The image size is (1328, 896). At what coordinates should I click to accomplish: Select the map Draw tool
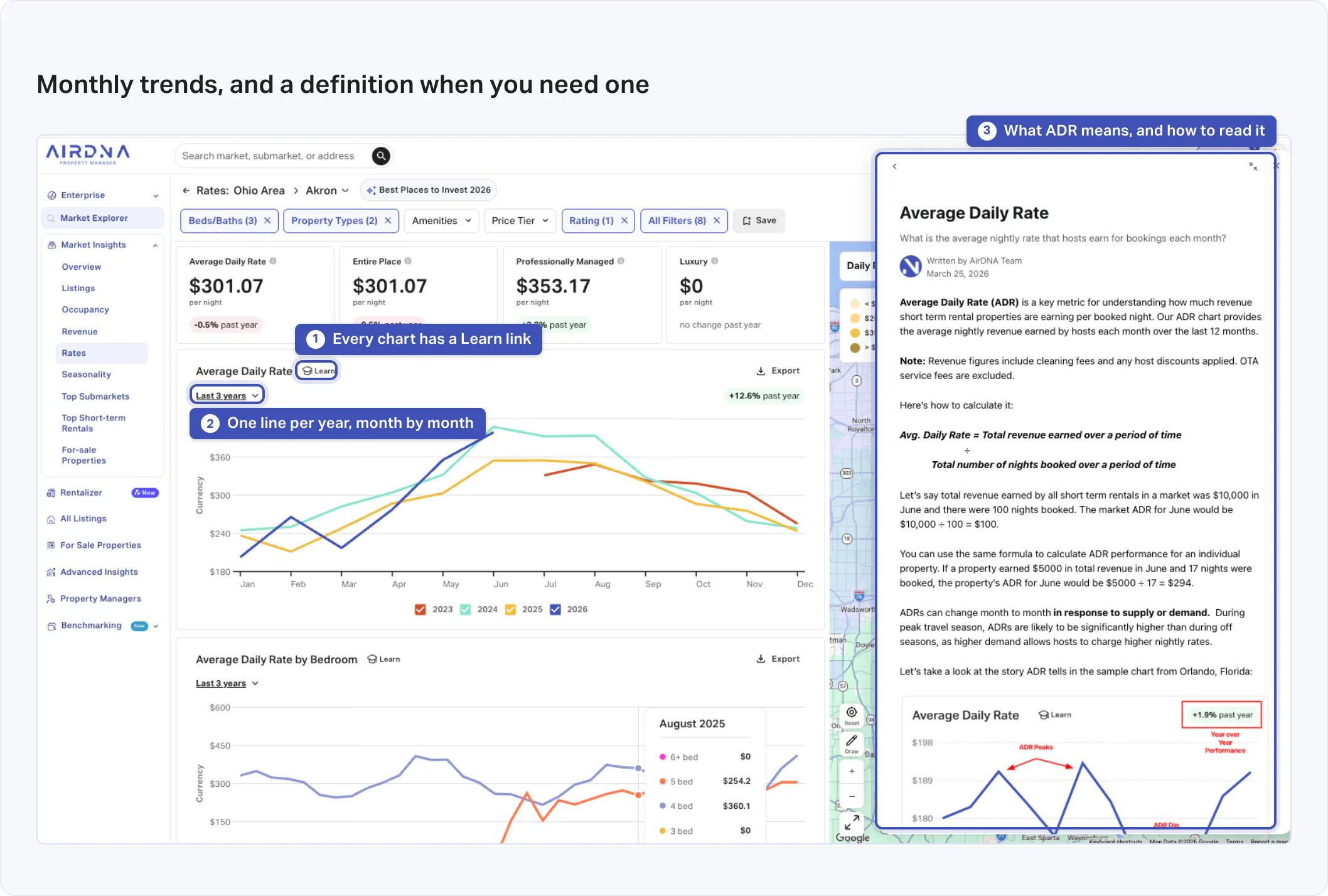pos(852,744)
